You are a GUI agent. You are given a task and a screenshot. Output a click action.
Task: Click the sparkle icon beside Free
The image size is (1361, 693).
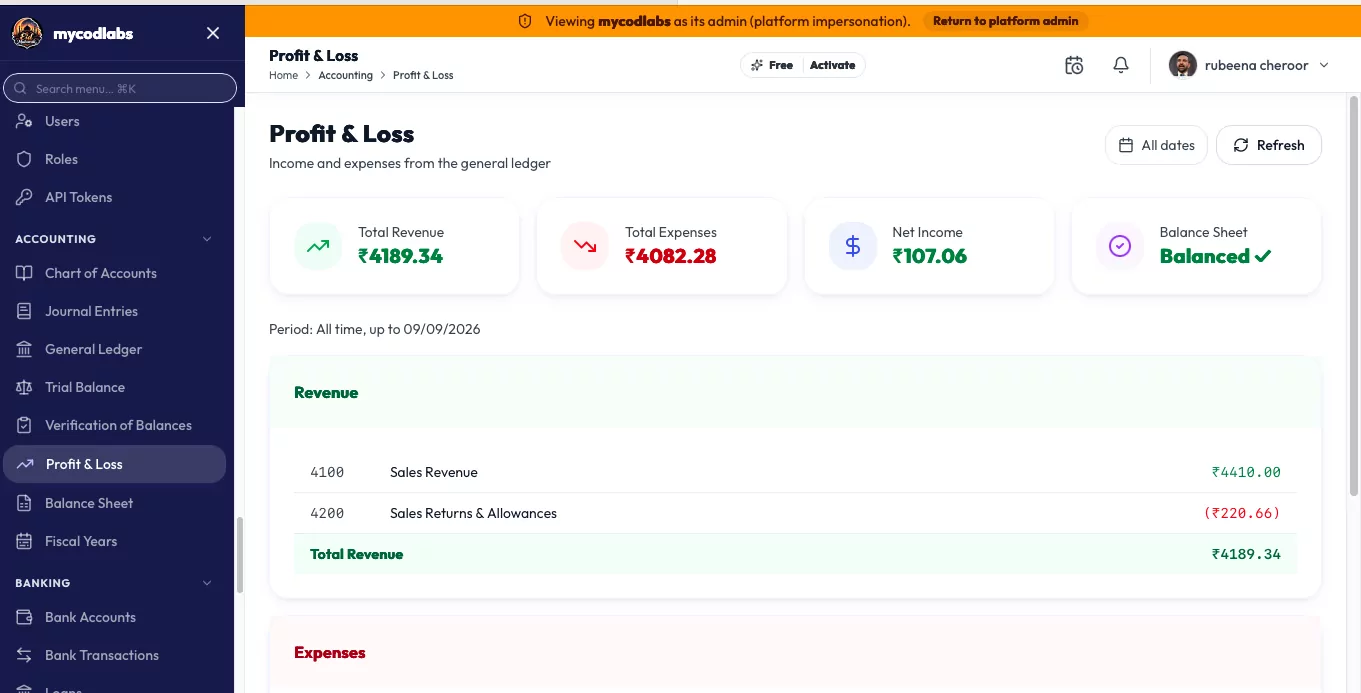[x=757, y=65]
